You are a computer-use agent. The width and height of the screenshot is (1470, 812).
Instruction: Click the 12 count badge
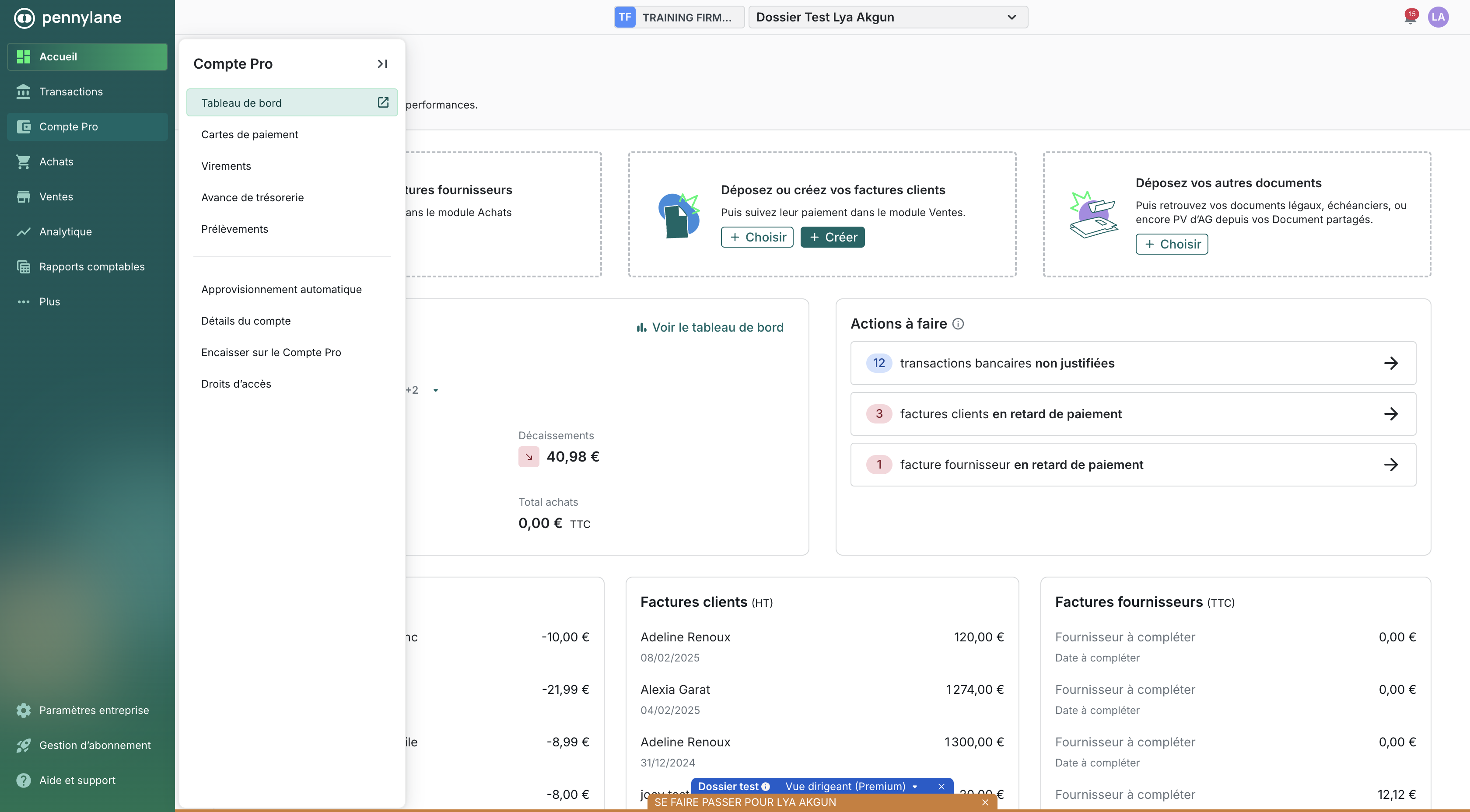pyautogui.click(x=879, y=363)
